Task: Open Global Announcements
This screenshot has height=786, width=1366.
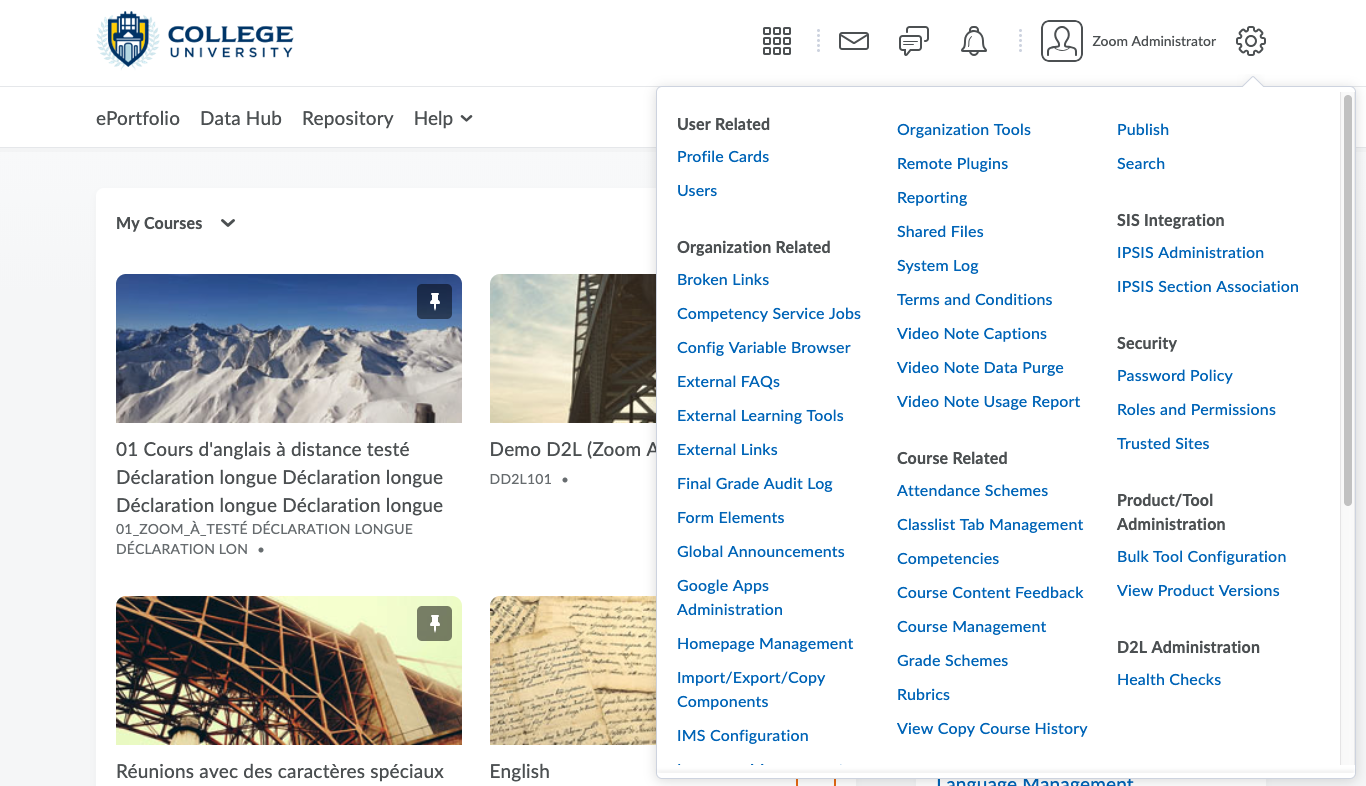Action: point(761,552)
